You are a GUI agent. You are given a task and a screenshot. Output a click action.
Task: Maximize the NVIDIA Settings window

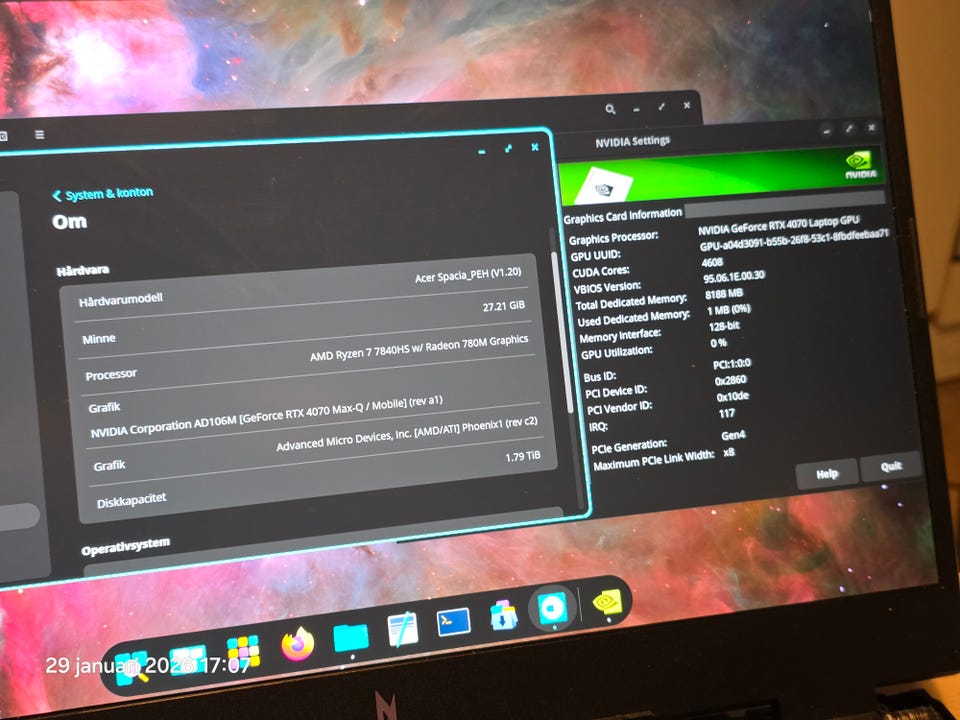[849, 129]
